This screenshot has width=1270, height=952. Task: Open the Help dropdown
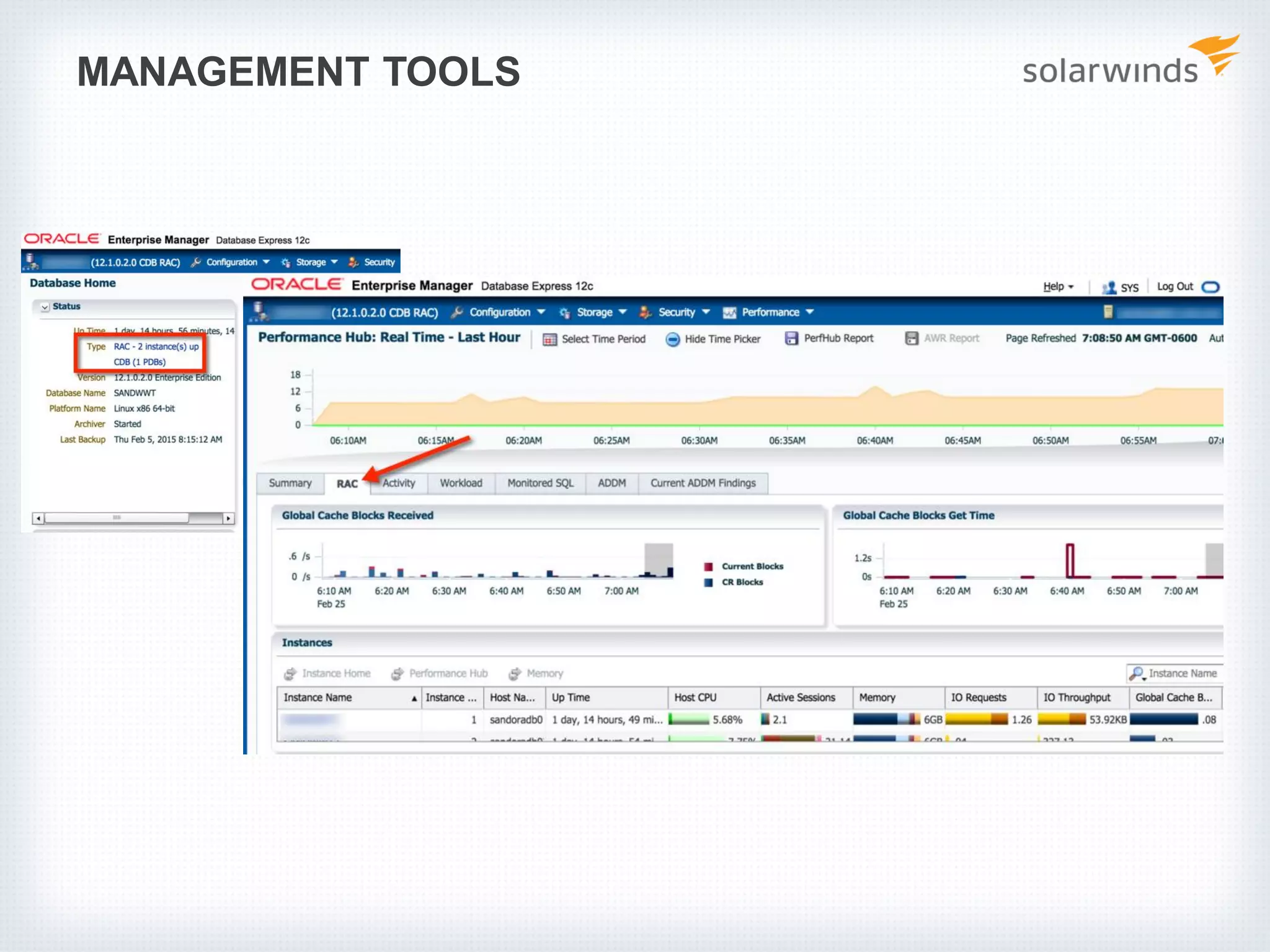(x=1058, y=286)
